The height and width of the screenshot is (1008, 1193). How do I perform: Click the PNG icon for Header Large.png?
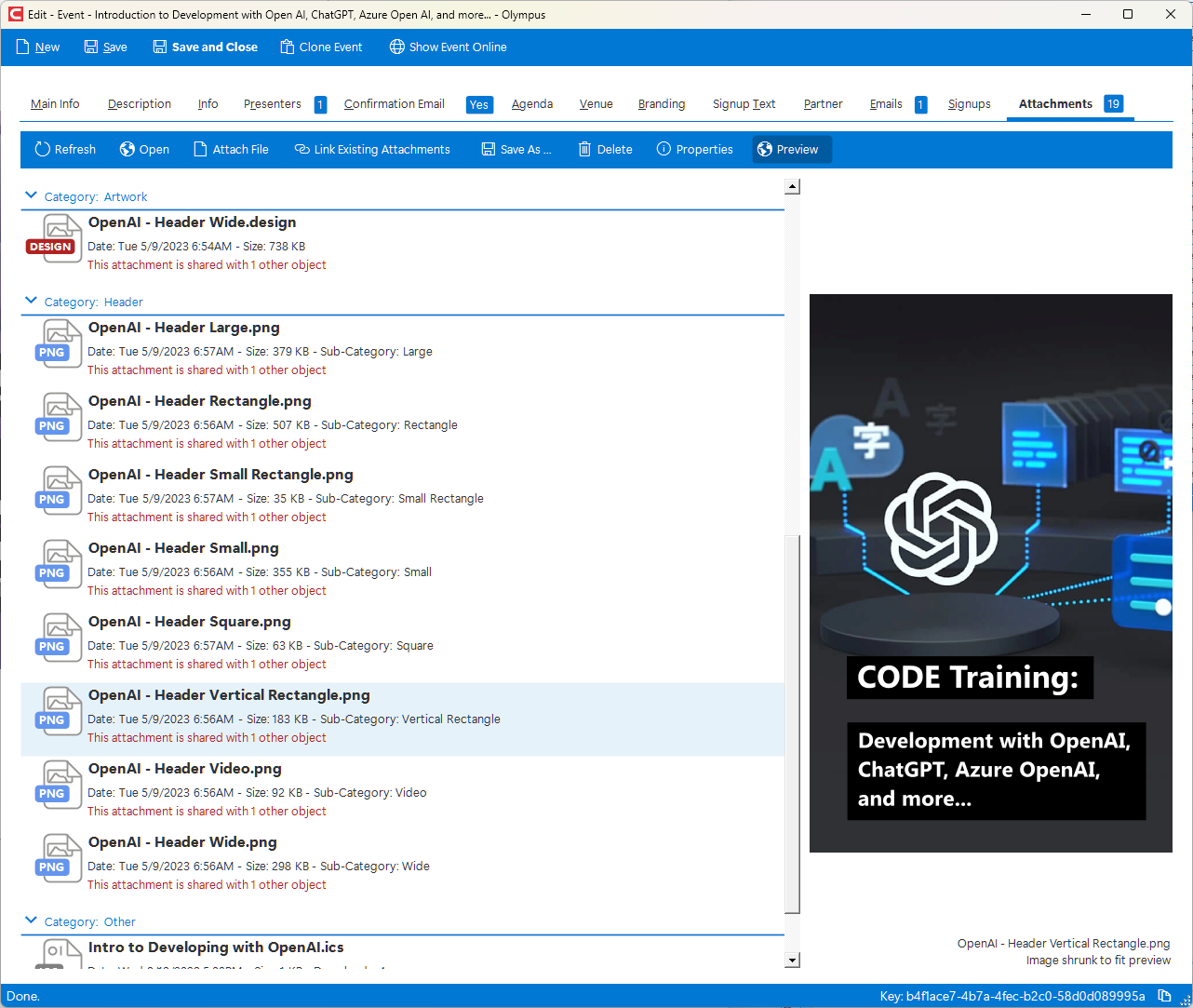60,343
